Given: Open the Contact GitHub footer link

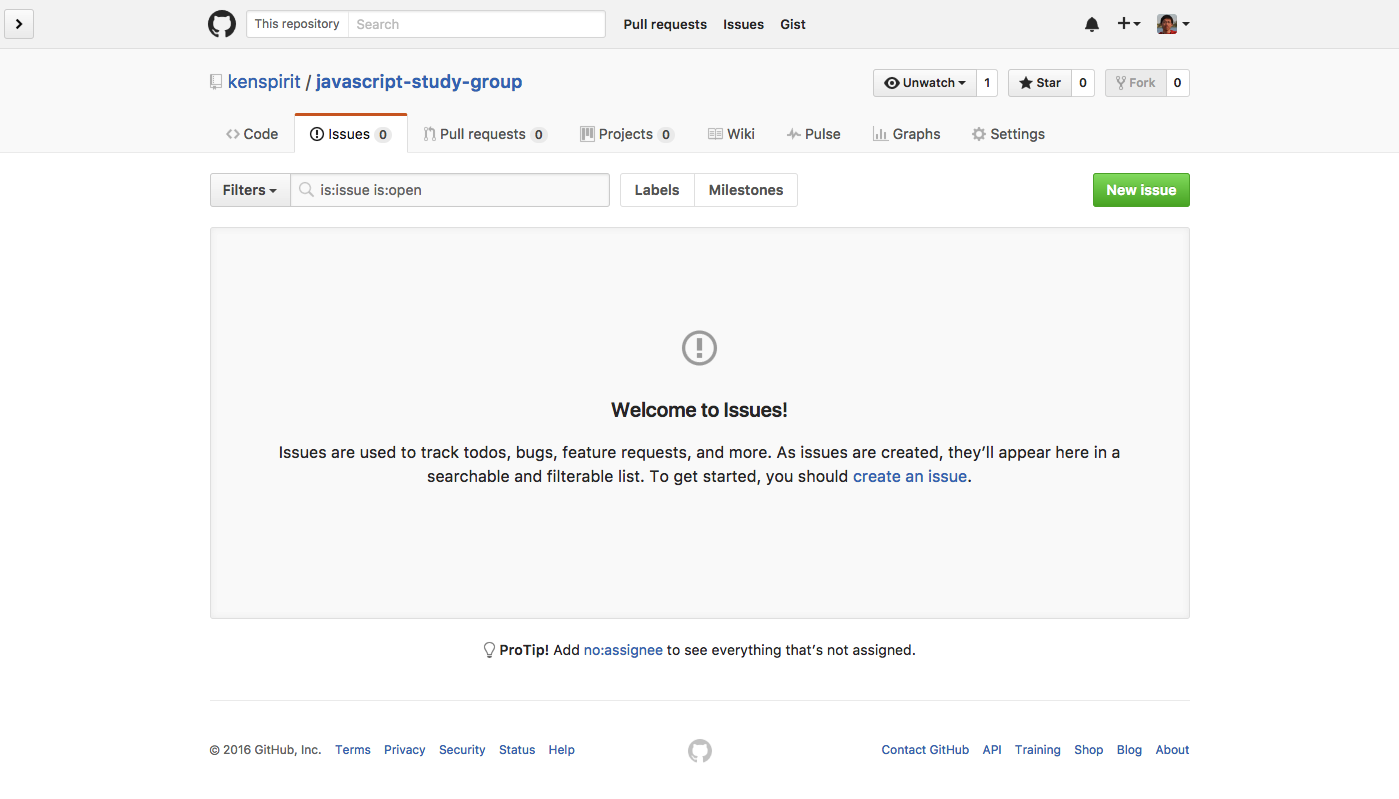Looking at the screenshot, I should pyautogui.click(x=925, y=750).
